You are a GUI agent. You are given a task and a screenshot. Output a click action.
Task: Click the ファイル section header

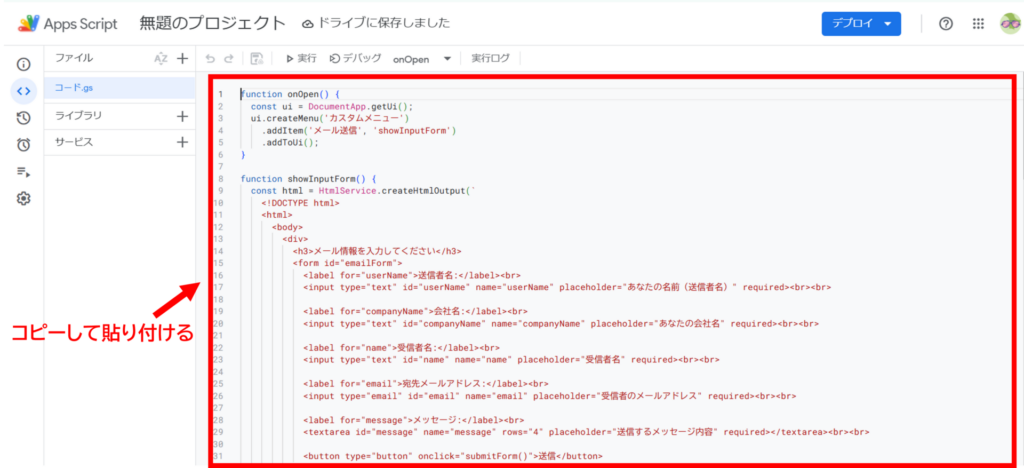[x=74, y=58]
